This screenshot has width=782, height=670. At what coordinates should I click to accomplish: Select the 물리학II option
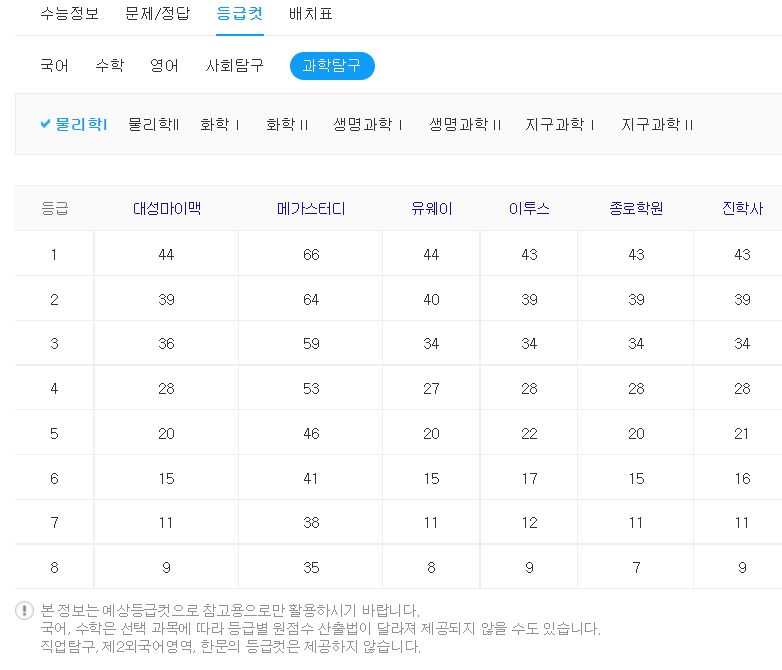(154, 124)
